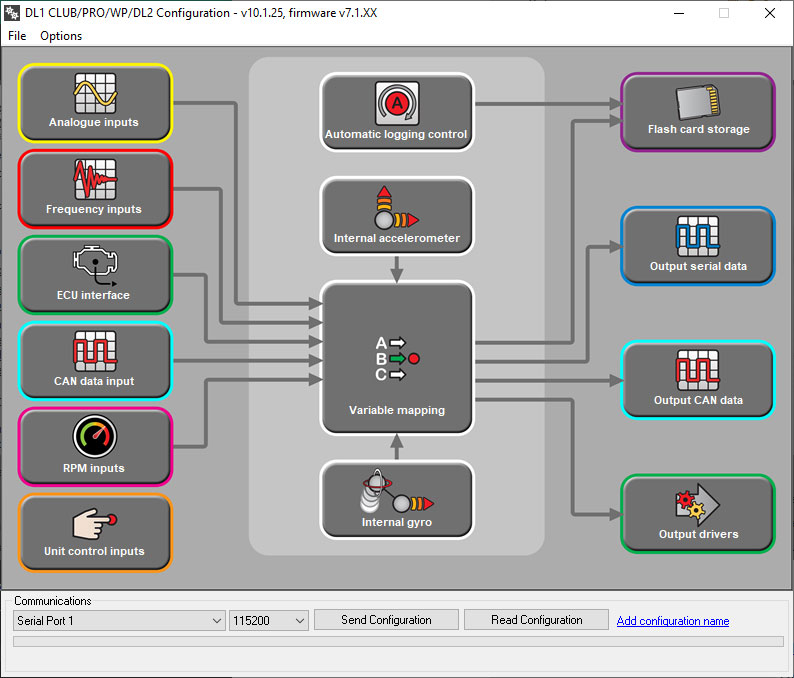Open the CAN data input block
This screenshot has width=794, height=678.
[95, 361]
